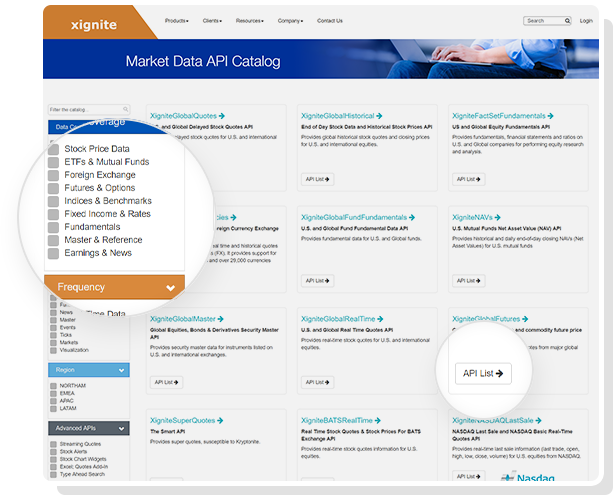Image resolution: width=613 pixels, height=495 pixels.
Task: Open the Resources menu
Action: point(249,21)
